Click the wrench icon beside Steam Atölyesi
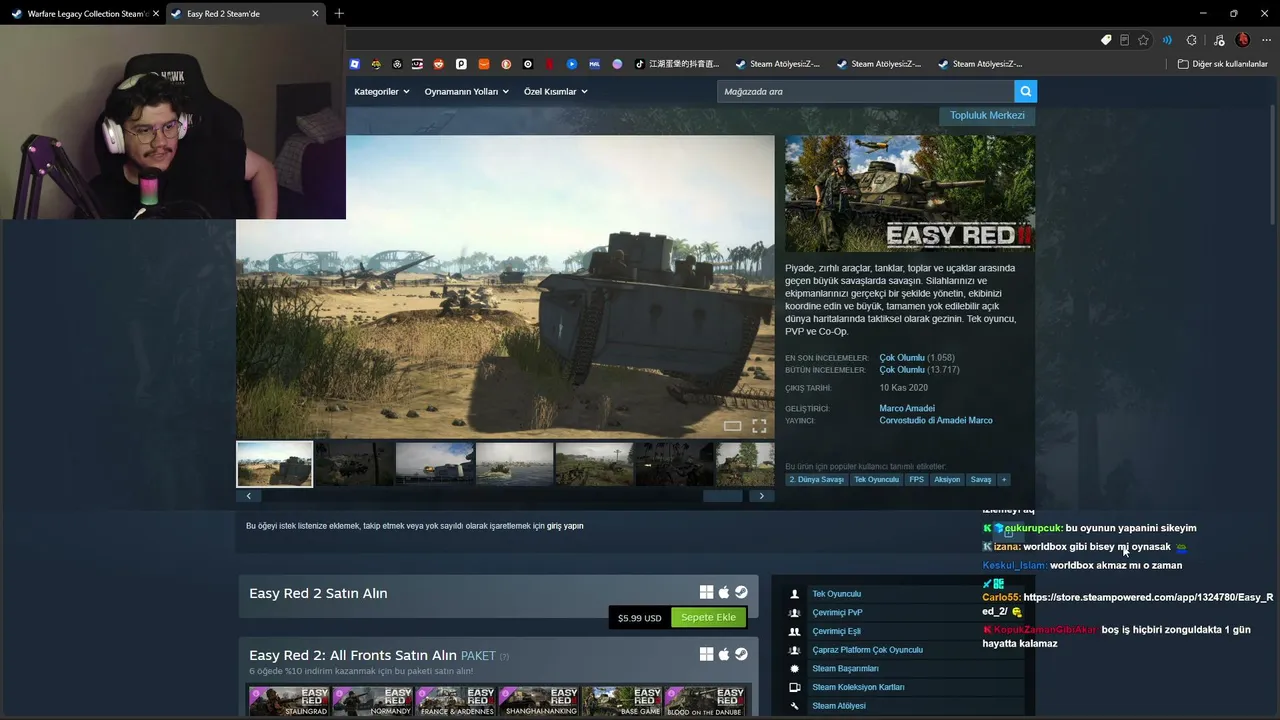1280x720 pixels. 795,706
